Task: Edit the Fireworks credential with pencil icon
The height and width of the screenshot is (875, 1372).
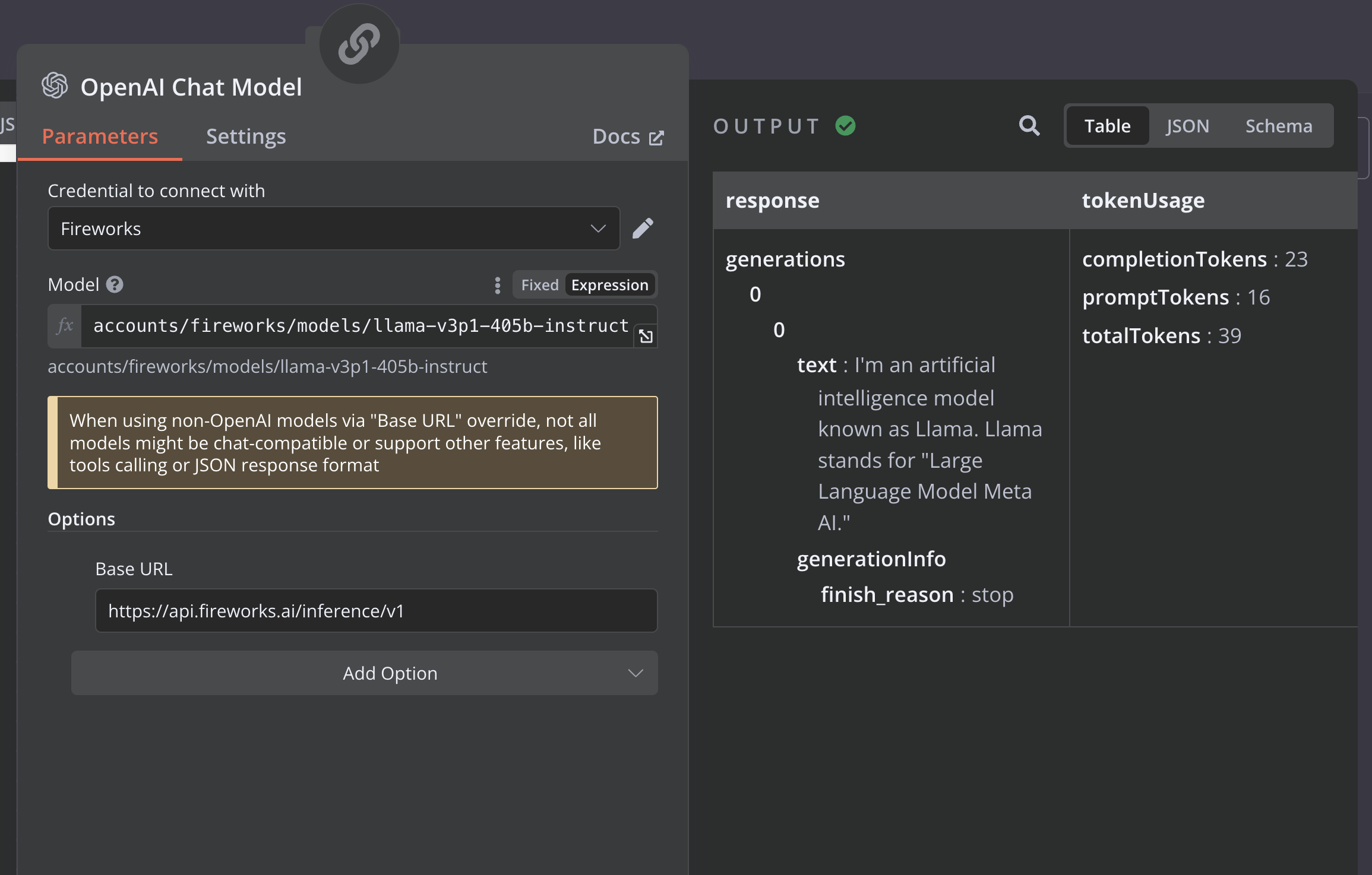Action: 643,229
